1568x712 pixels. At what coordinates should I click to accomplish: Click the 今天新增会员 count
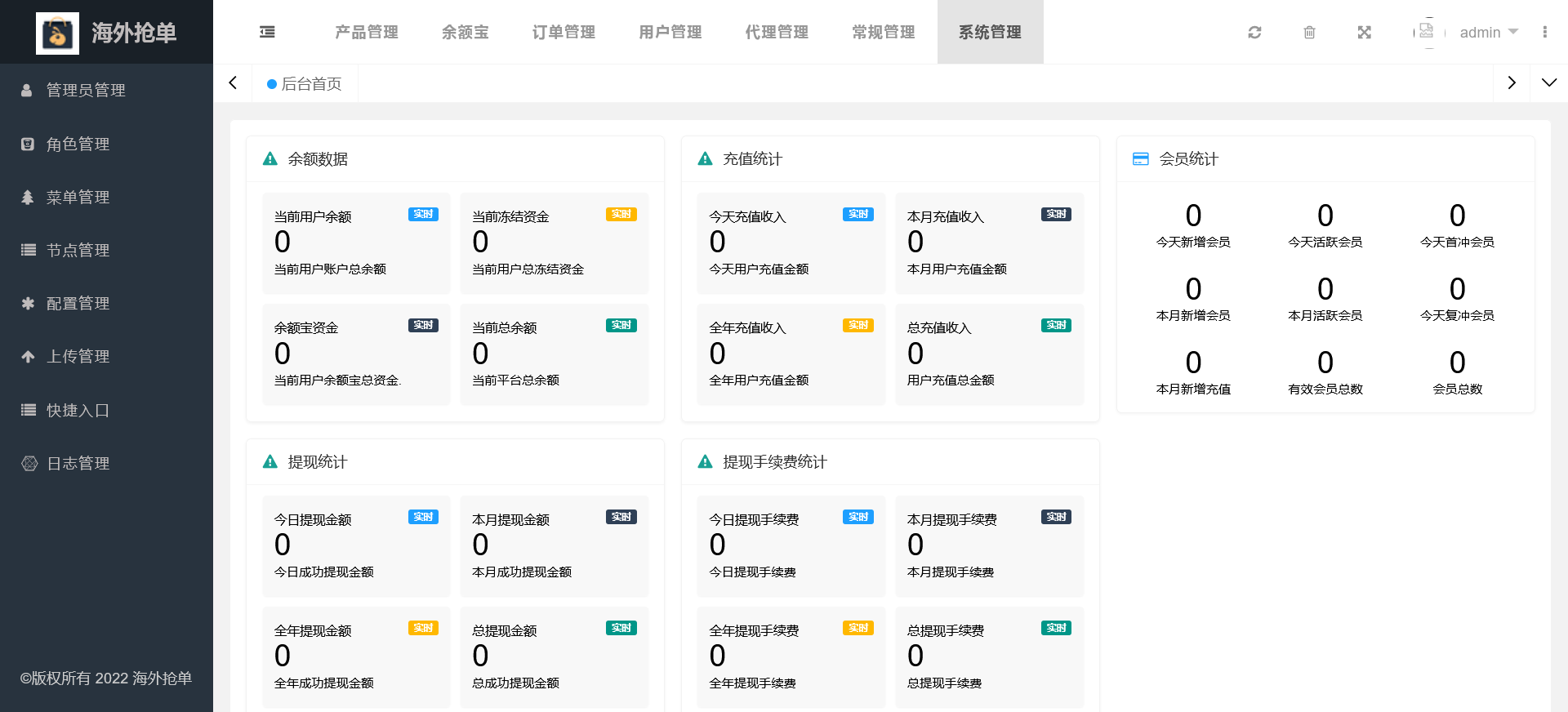click(1192, 216)
